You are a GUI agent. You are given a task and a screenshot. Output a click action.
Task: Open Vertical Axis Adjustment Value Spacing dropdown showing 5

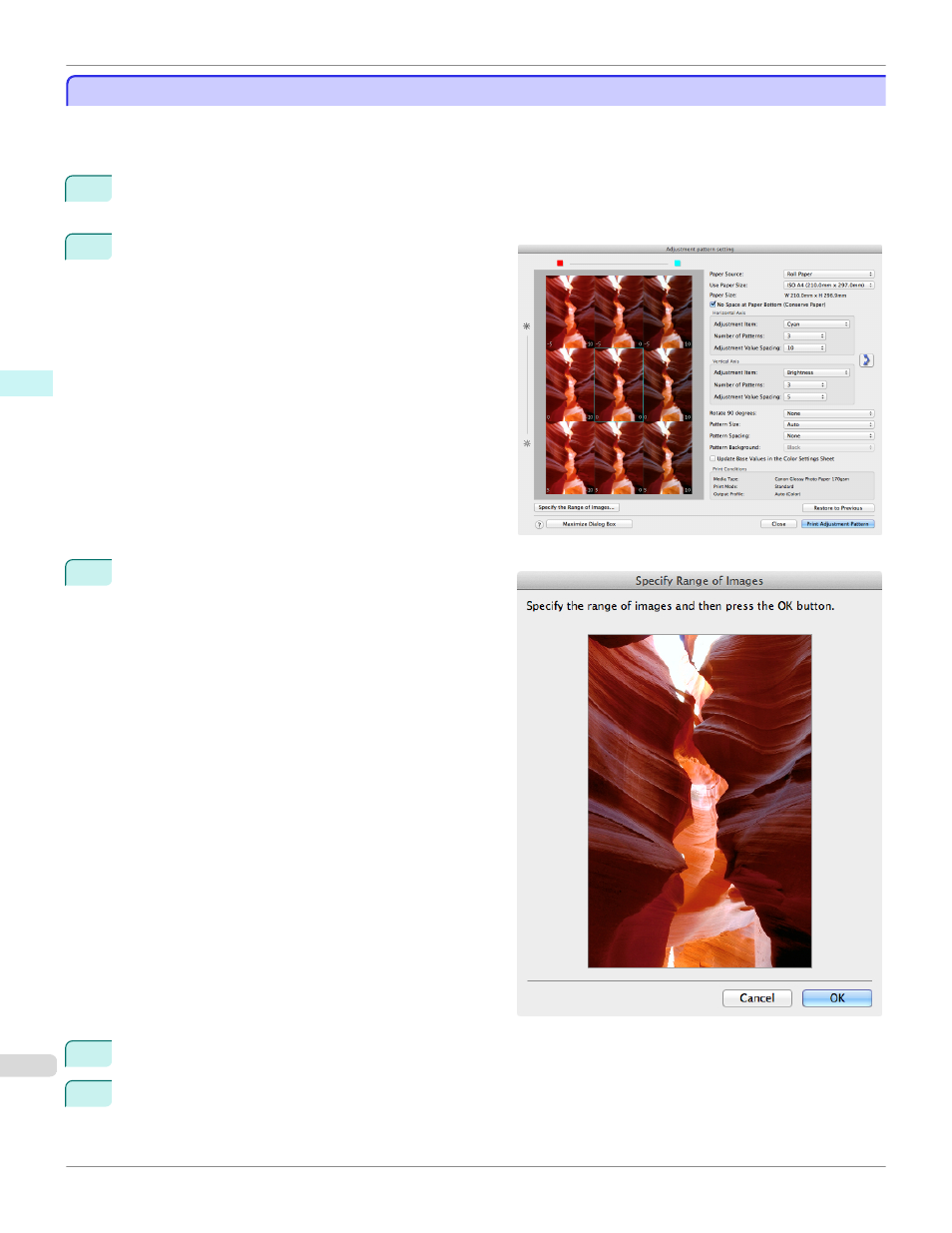pos(804,396)
